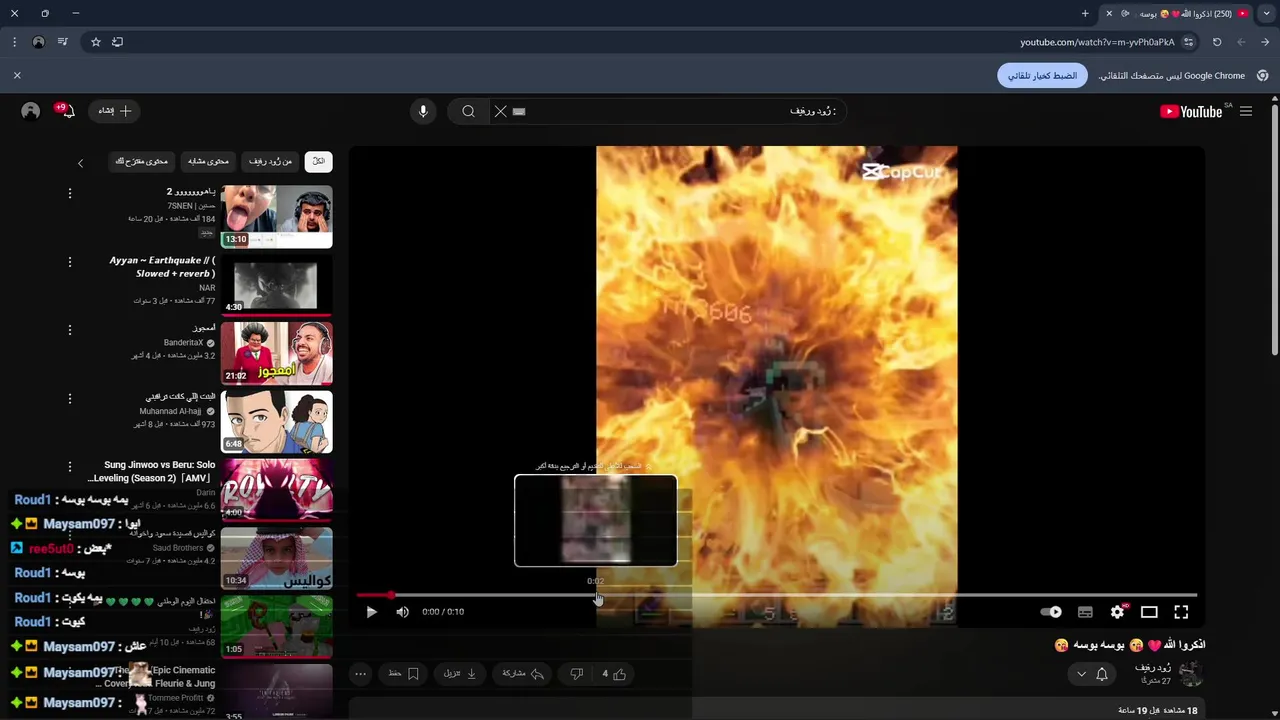Open the 6:48 Muhannad Al-hajj thumbnail
Viewport: 1280px width, 720px height.
276,422
